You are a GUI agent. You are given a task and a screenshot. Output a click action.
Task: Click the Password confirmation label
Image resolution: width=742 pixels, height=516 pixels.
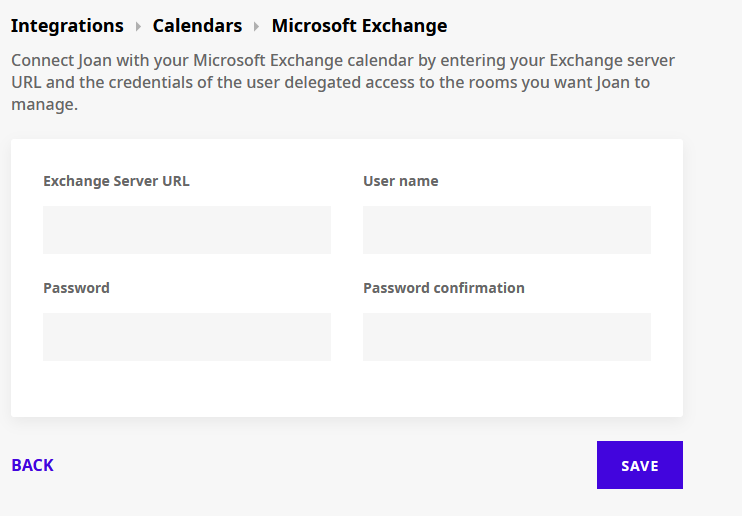click(x=444, y=288)
